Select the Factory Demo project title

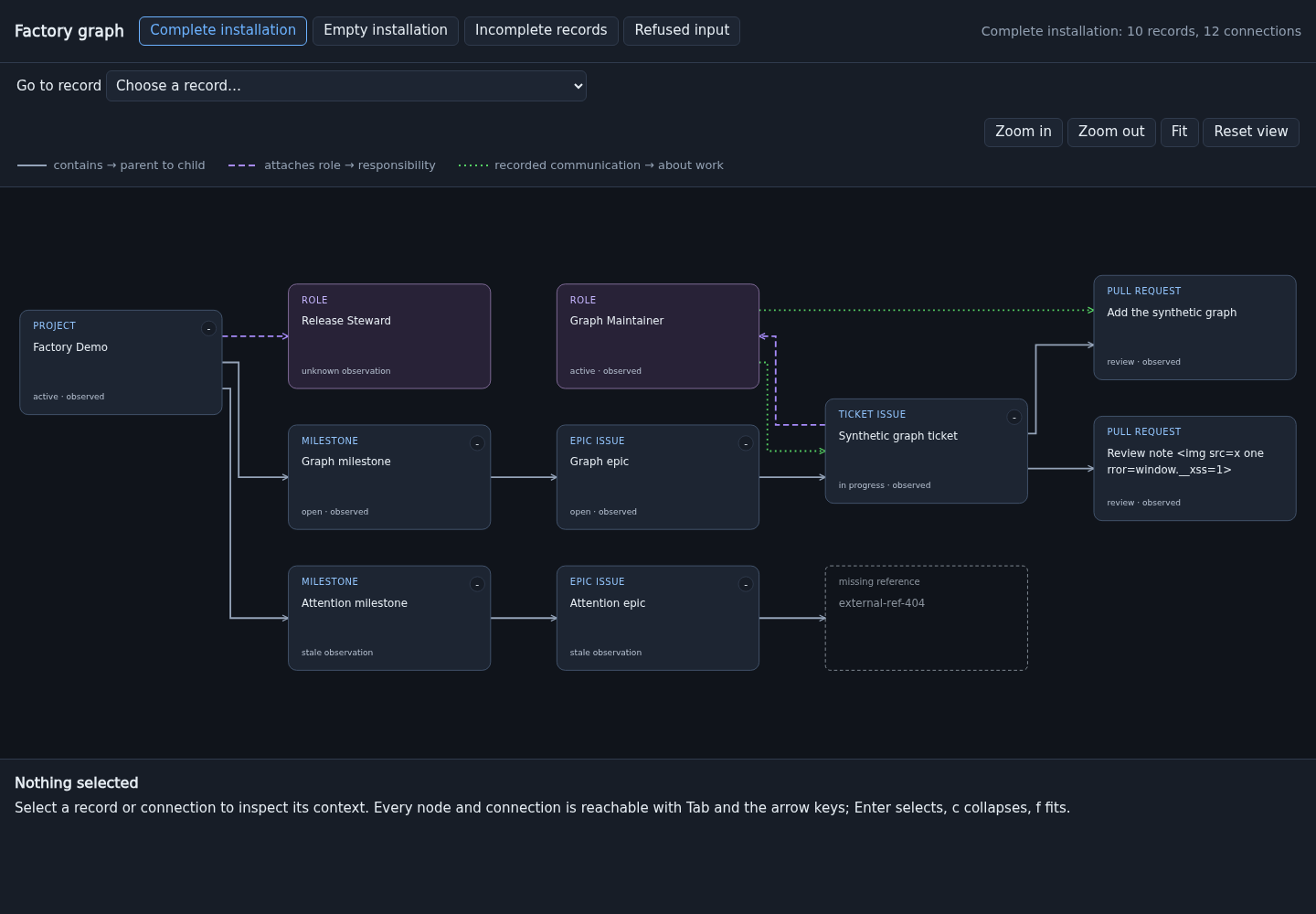pos(70,347)
